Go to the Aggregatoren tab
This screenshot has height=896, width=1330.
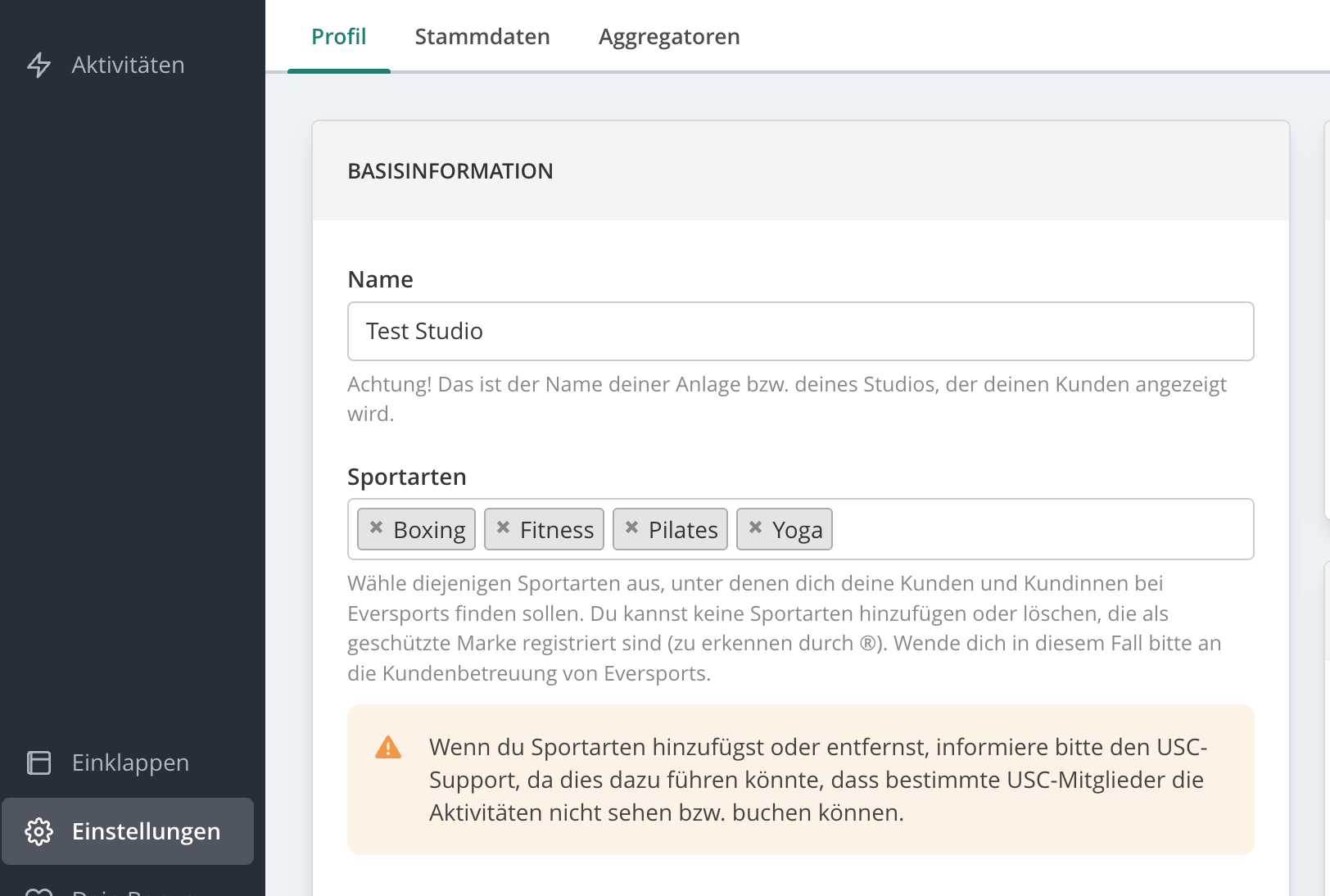(x=668, y=37)
